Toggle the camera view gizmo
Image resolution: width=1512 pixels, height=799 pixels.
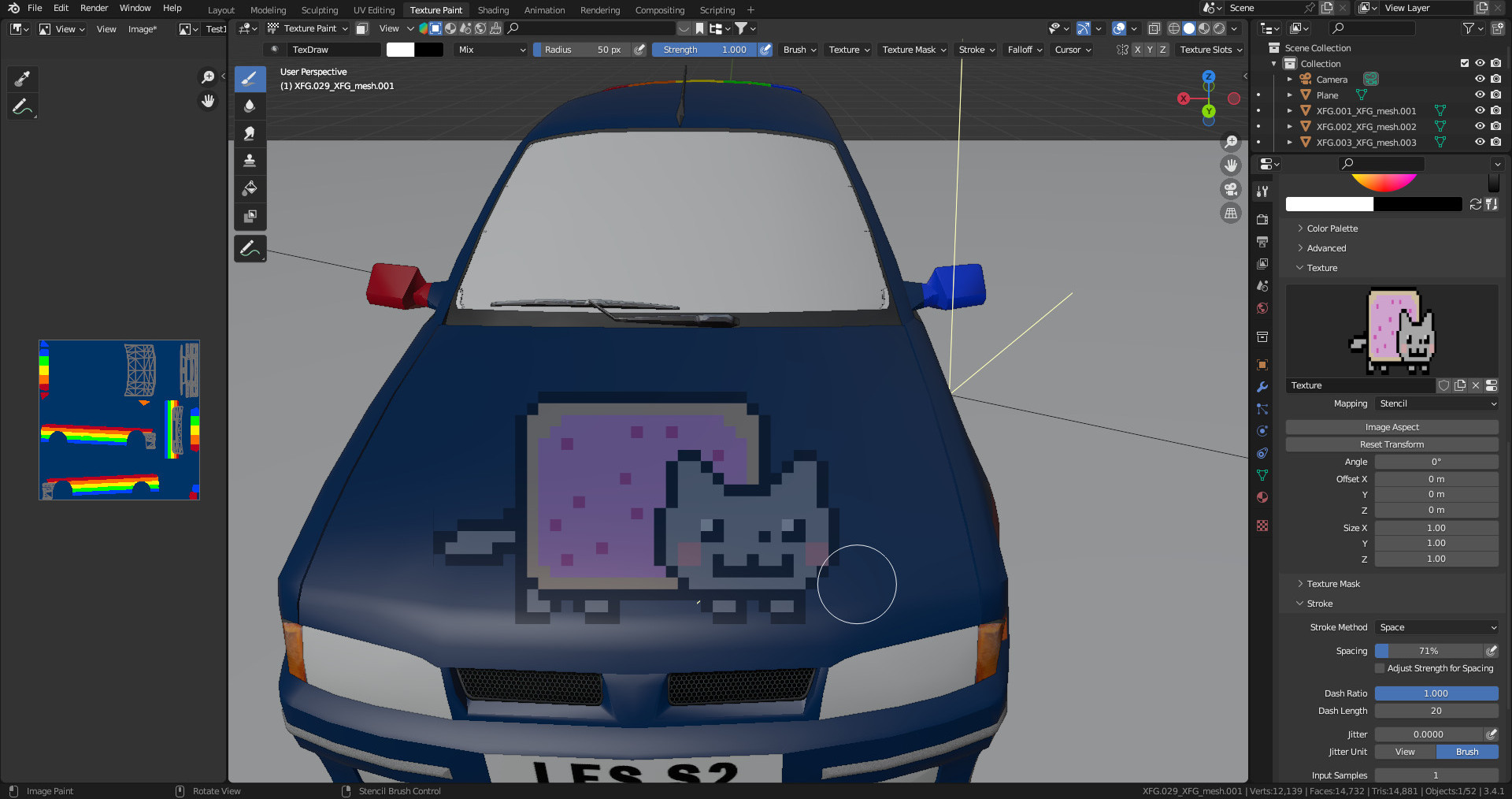pos(1231,189)
